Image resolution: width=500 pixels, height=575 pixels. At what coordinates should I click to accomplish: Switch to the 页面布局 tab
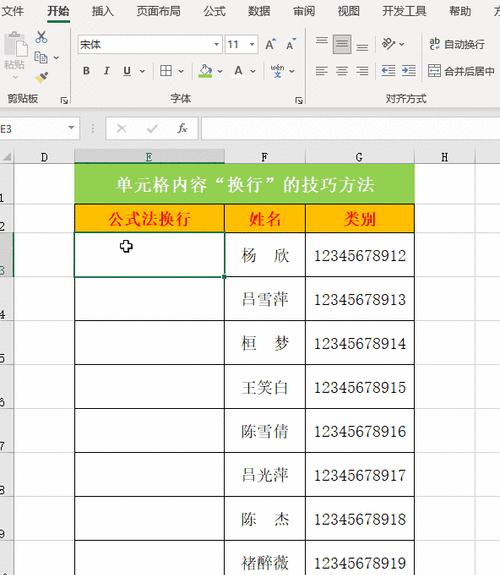tap(158, 11)
